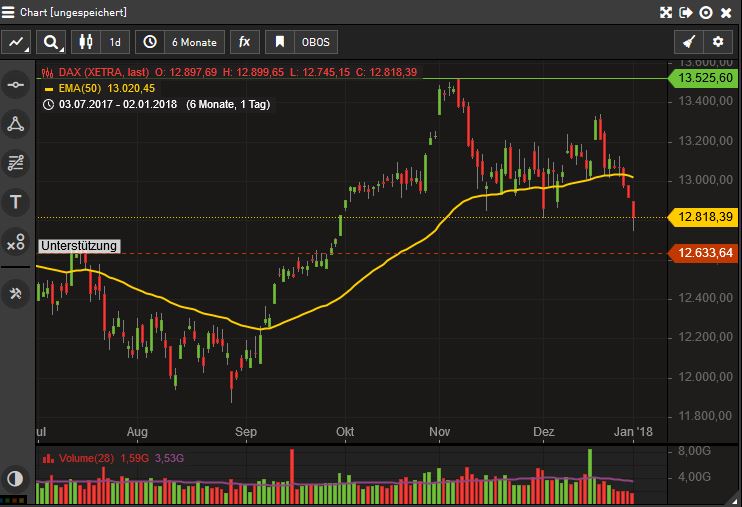Toggle the contrast theme button
The image size is (742, 507).
[x=15, y=478]
